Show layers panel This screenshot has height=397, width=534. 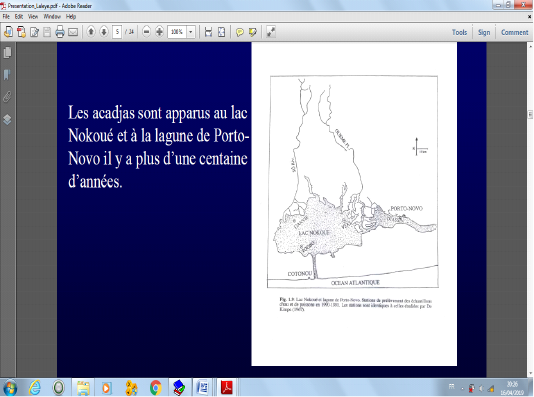[x=7, y=119]
